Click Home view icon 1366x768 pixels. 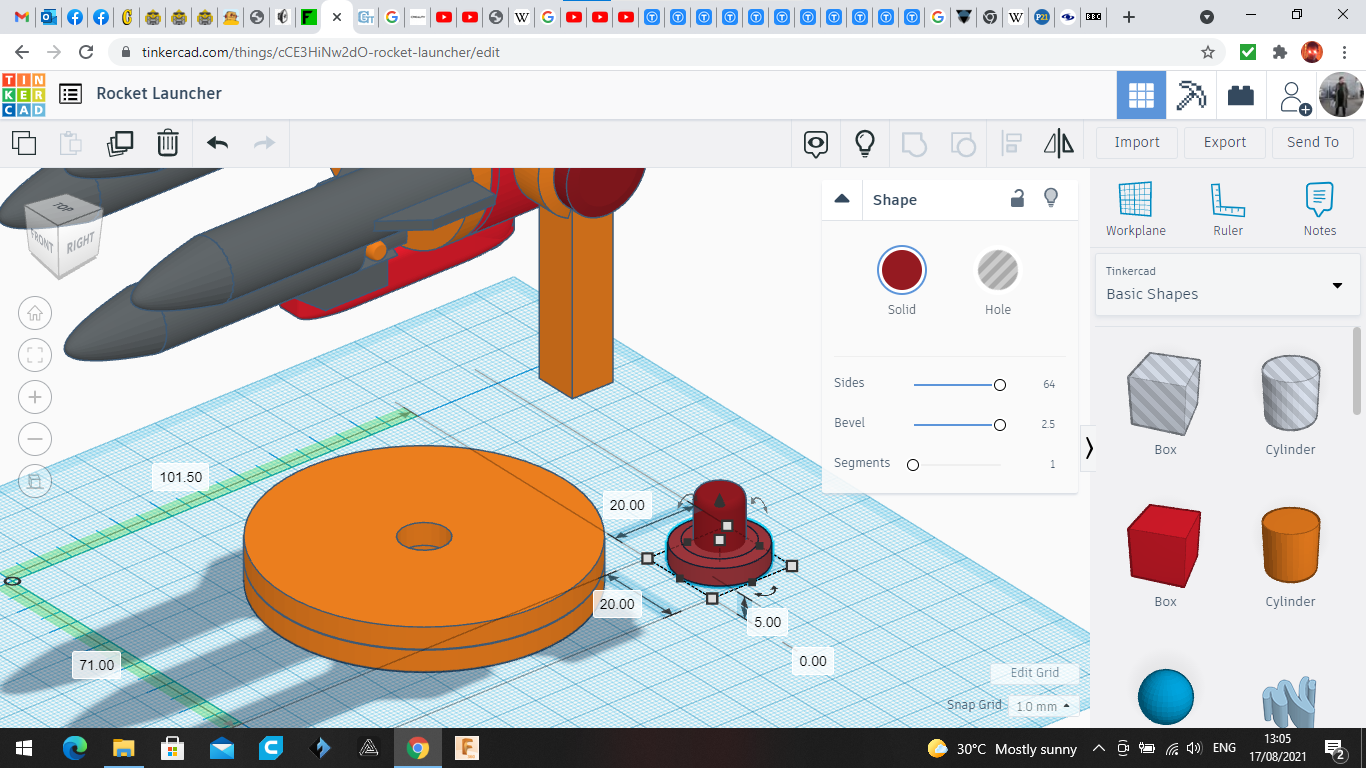coord(35,313)
